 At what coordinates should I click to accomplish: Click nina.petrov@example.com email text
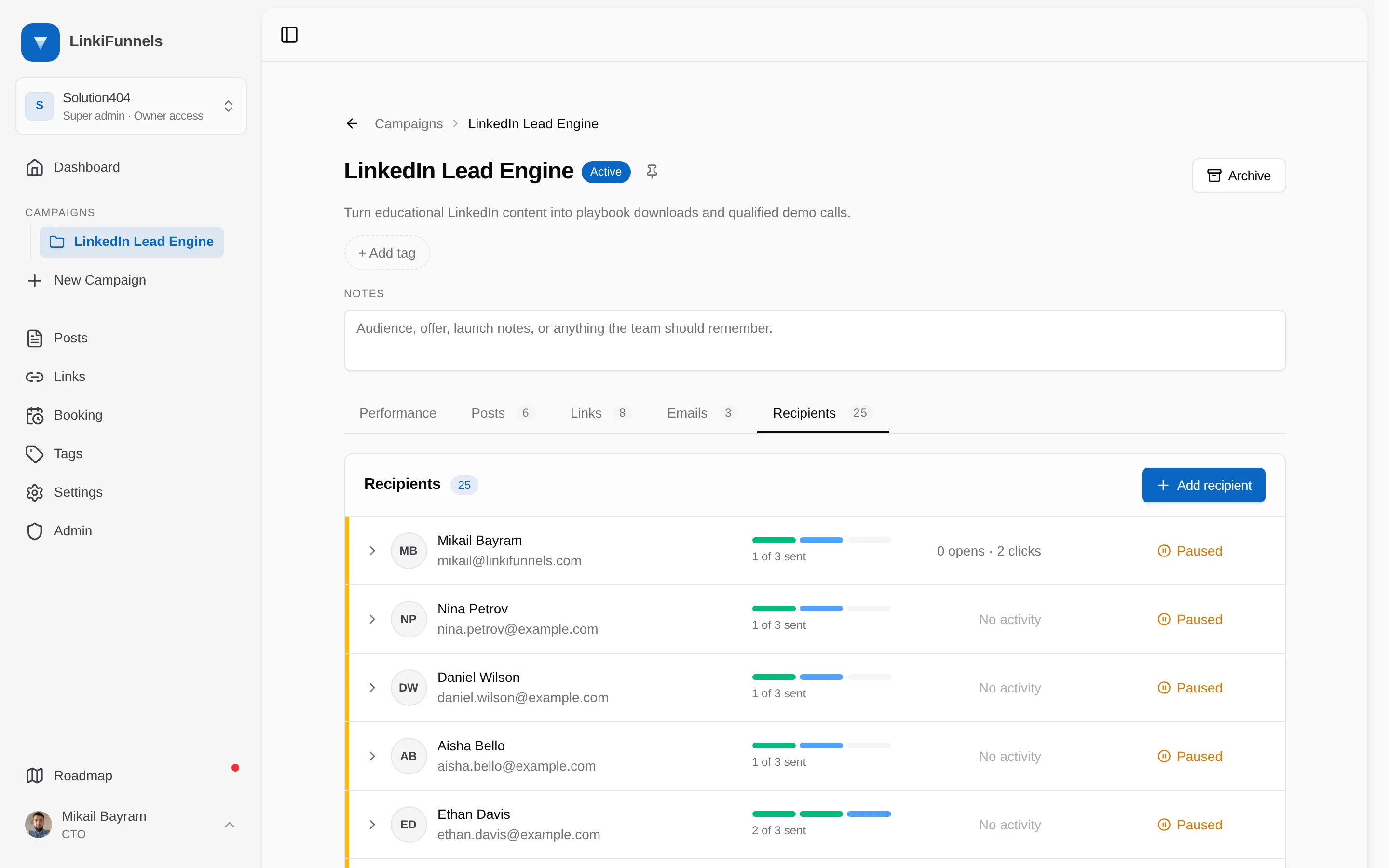[517, 629]
